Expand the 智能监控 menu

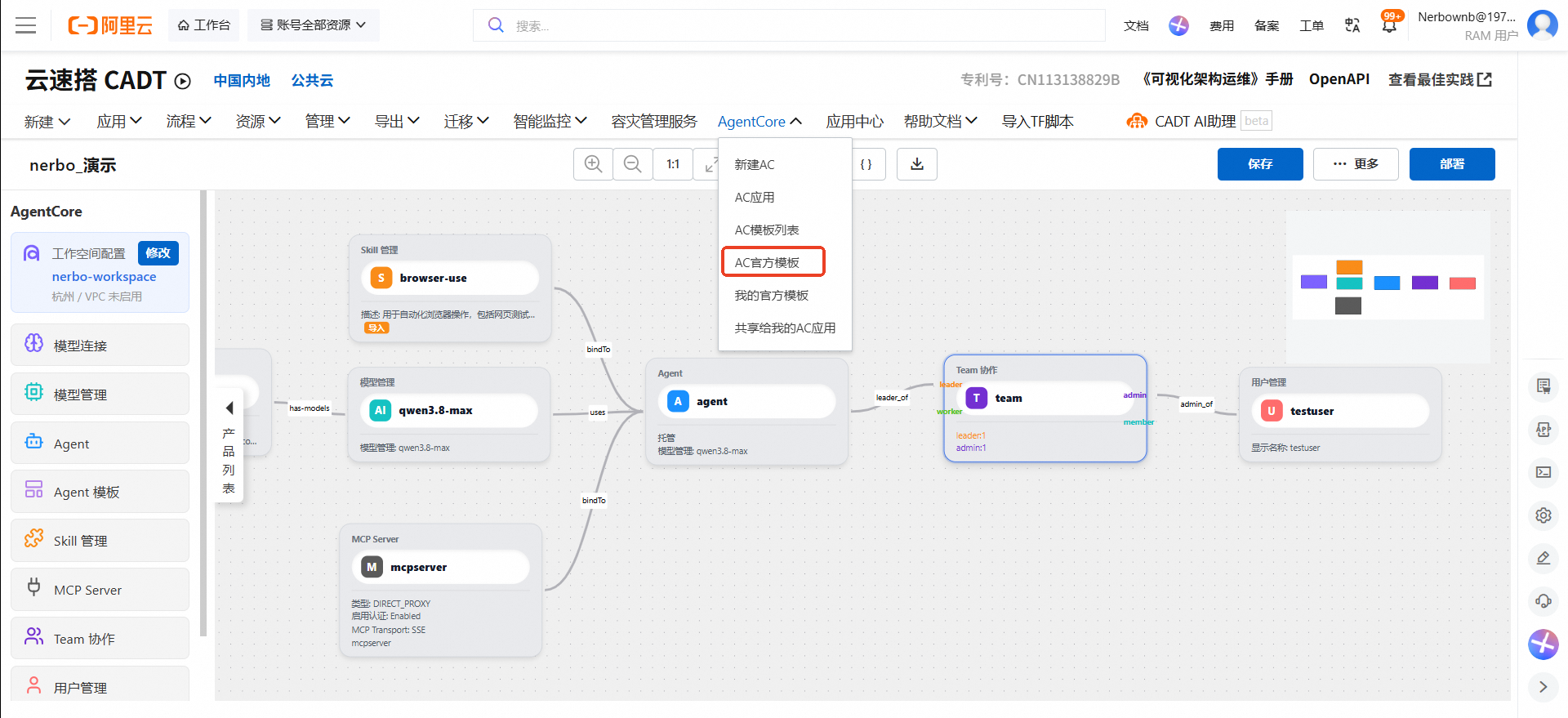point(550,122)
